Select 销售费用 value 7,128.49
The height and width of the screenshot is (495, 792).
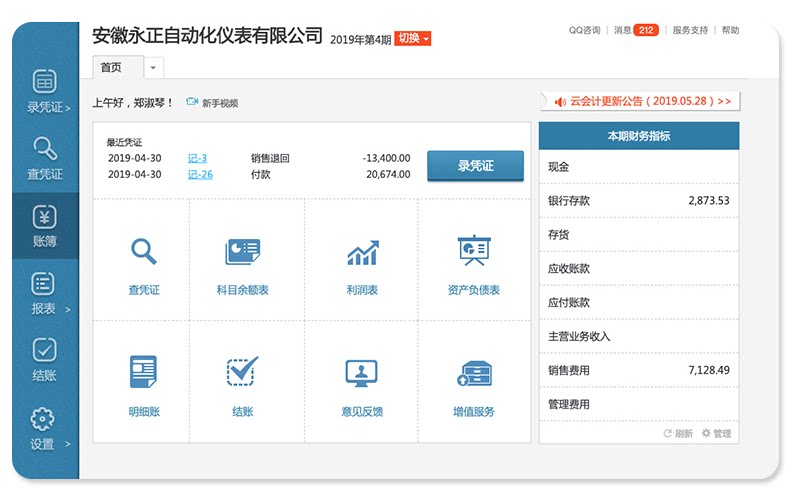coord(709,370)
